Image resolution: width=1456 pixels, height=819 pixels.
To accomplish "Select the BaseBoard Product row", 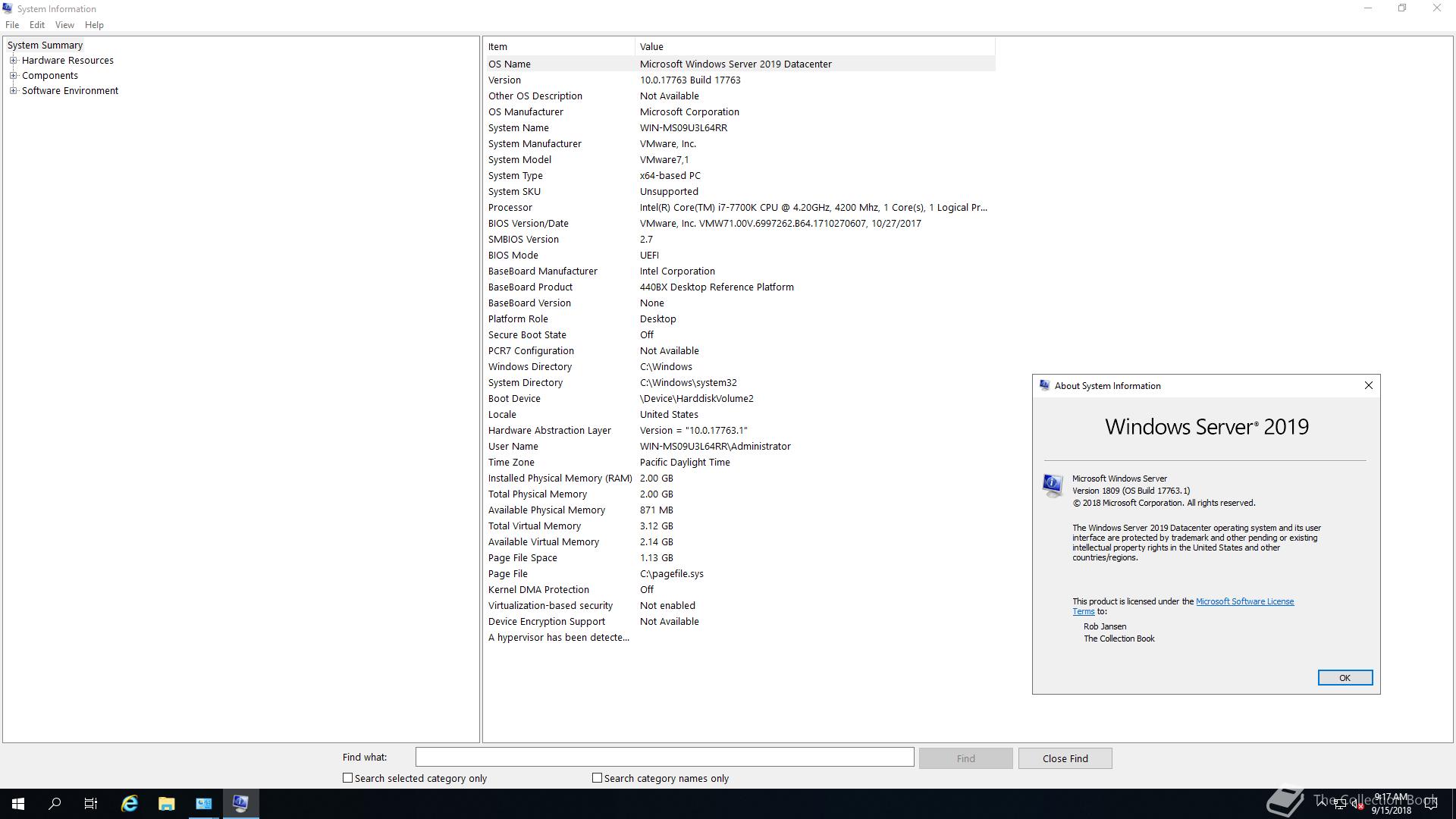I will point(740,287).
